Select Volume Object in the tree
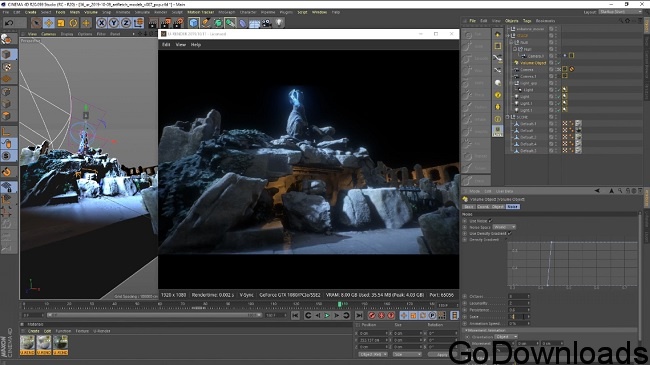The width and height of the screenshot is (650, 365). click(533, 63)
